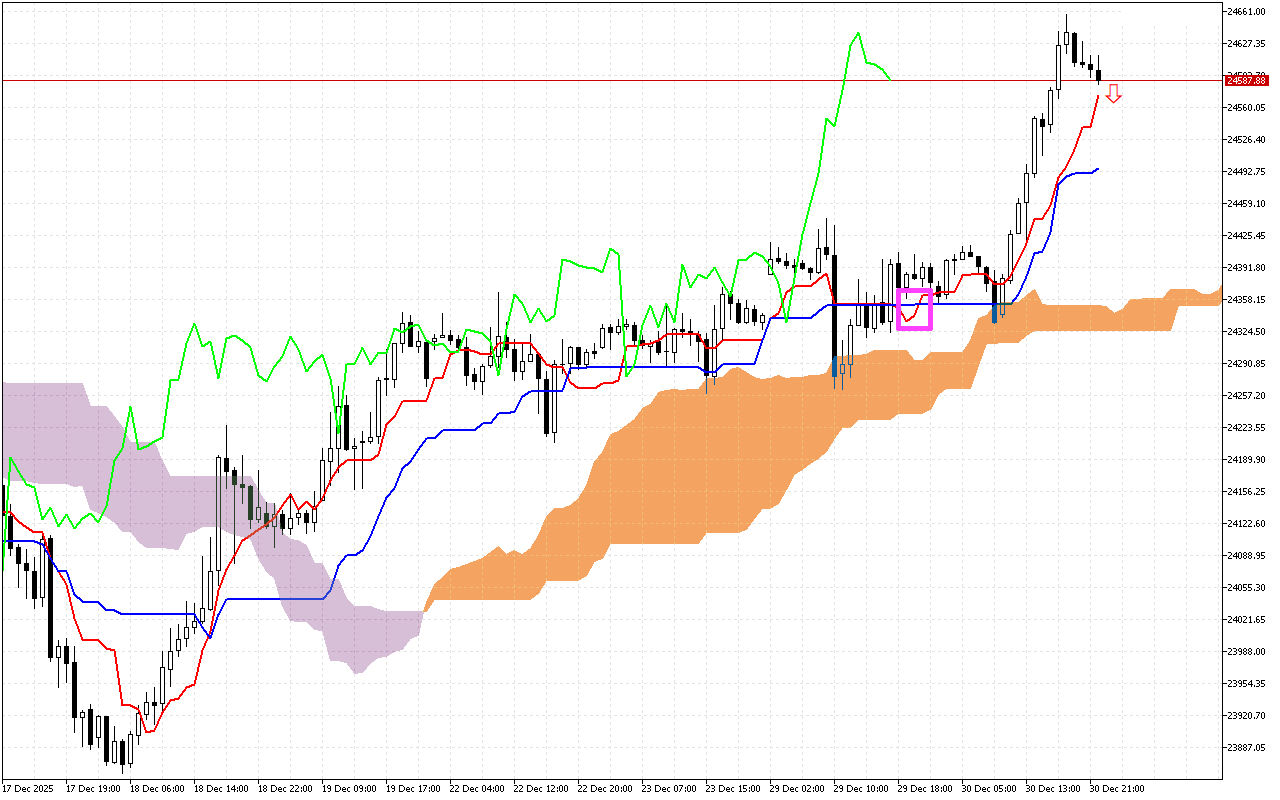The image size is (1280, 800).
Task: Click the 30 Dec 21:00 time label
Action: (x=1116, y=789)
